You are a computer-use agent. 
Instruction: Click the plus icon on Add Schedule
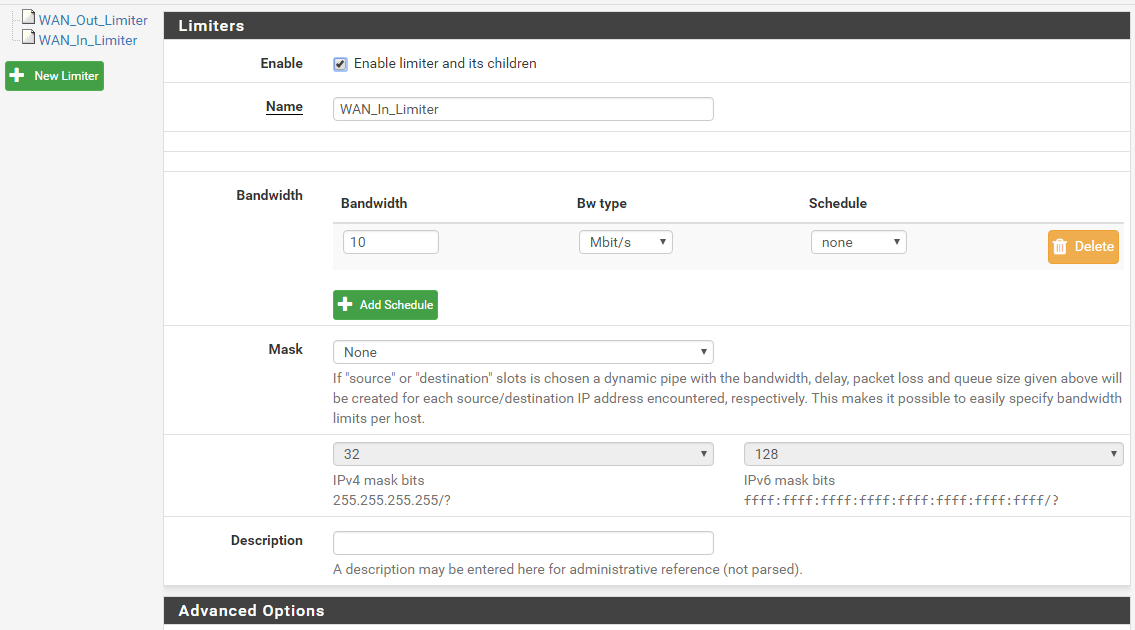(x=346, y=305)
